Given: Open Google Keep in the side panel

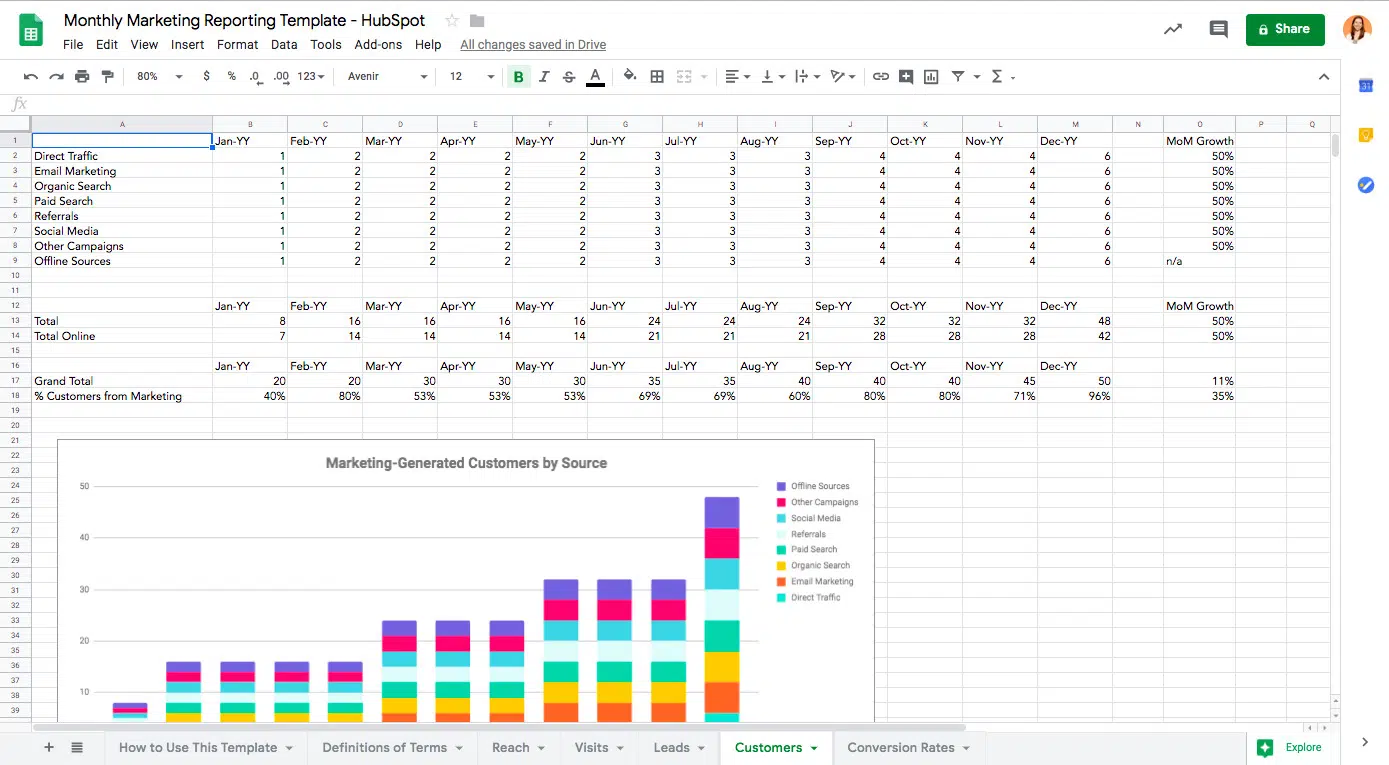Looking at the screenshot, I should pos(1365,134).
